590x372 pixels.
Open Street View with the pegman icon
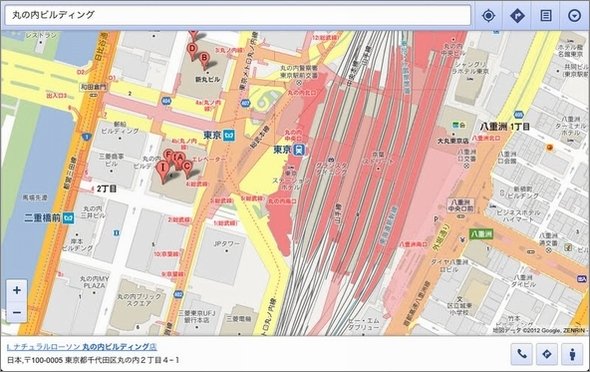point(572,354)
